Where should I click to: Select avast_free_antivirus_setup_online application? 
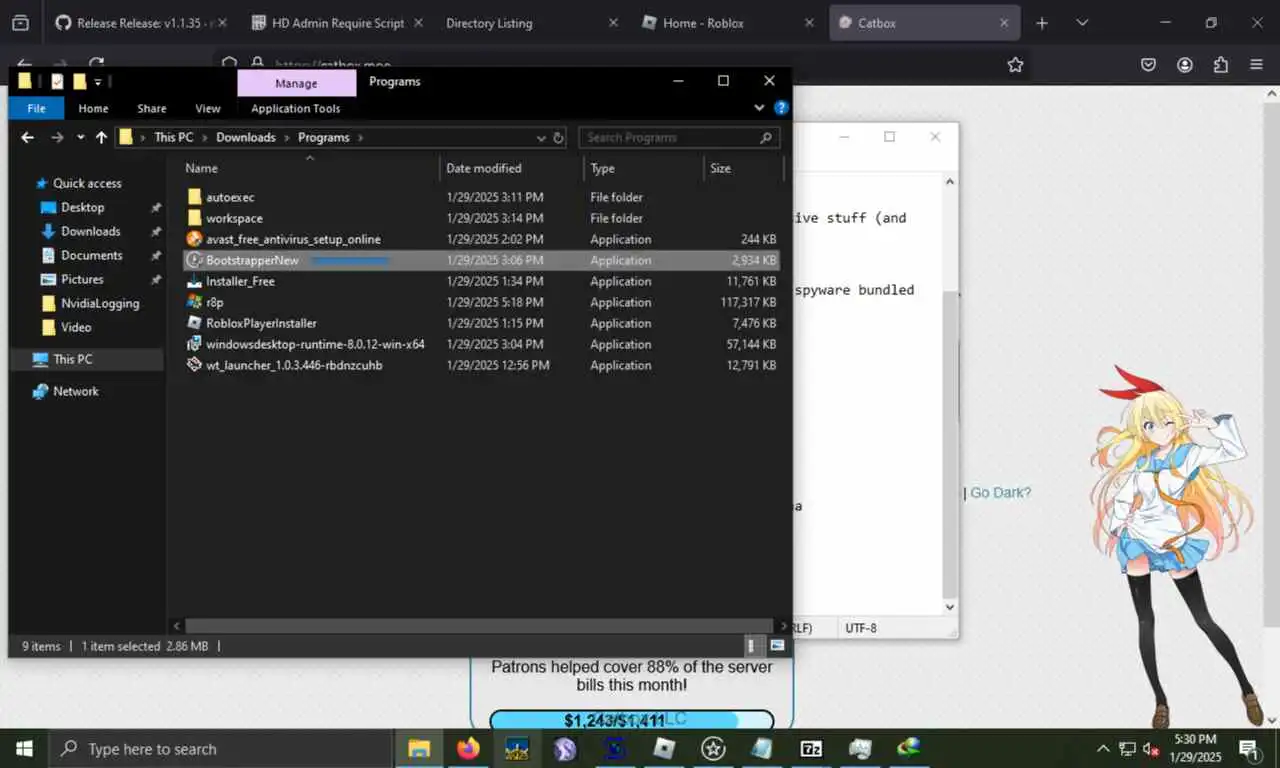point(293,239)
